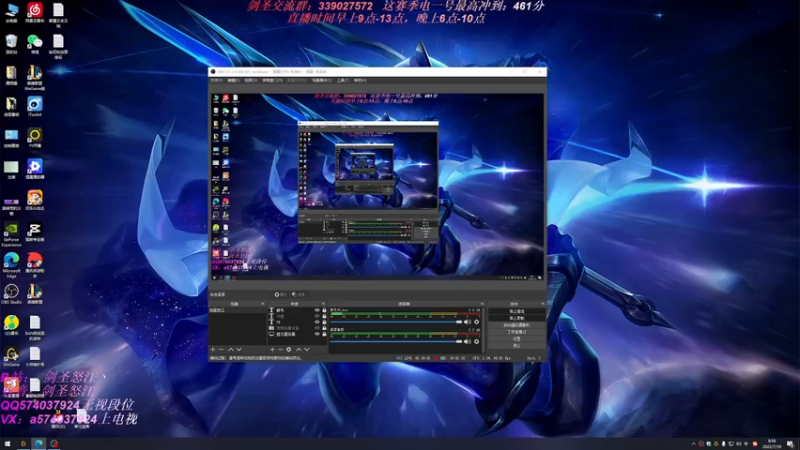The image size is (800, 450).
Task: Select the display capture source row
Action: pos(297,334)
